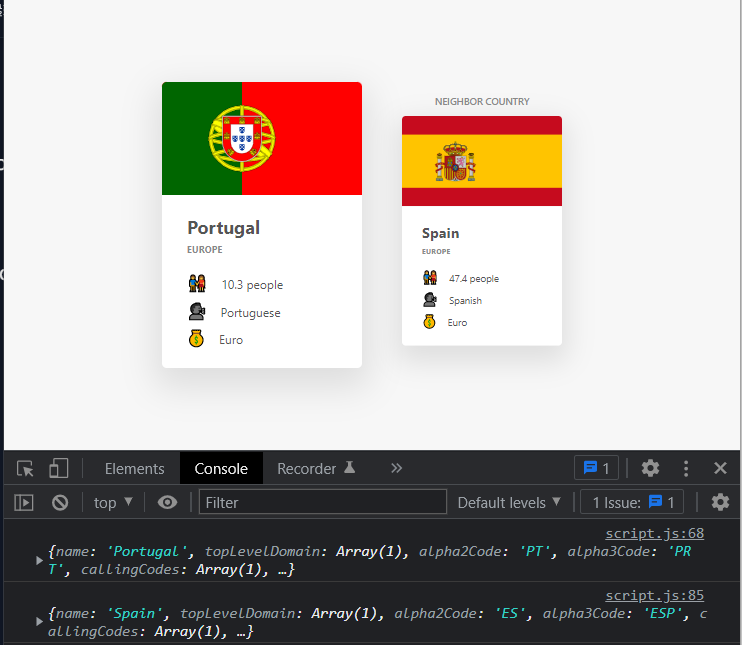Image resolution: width=742 pixels, height=645 pixels.
Task: Select the Console tab
Action: [221, 468]
